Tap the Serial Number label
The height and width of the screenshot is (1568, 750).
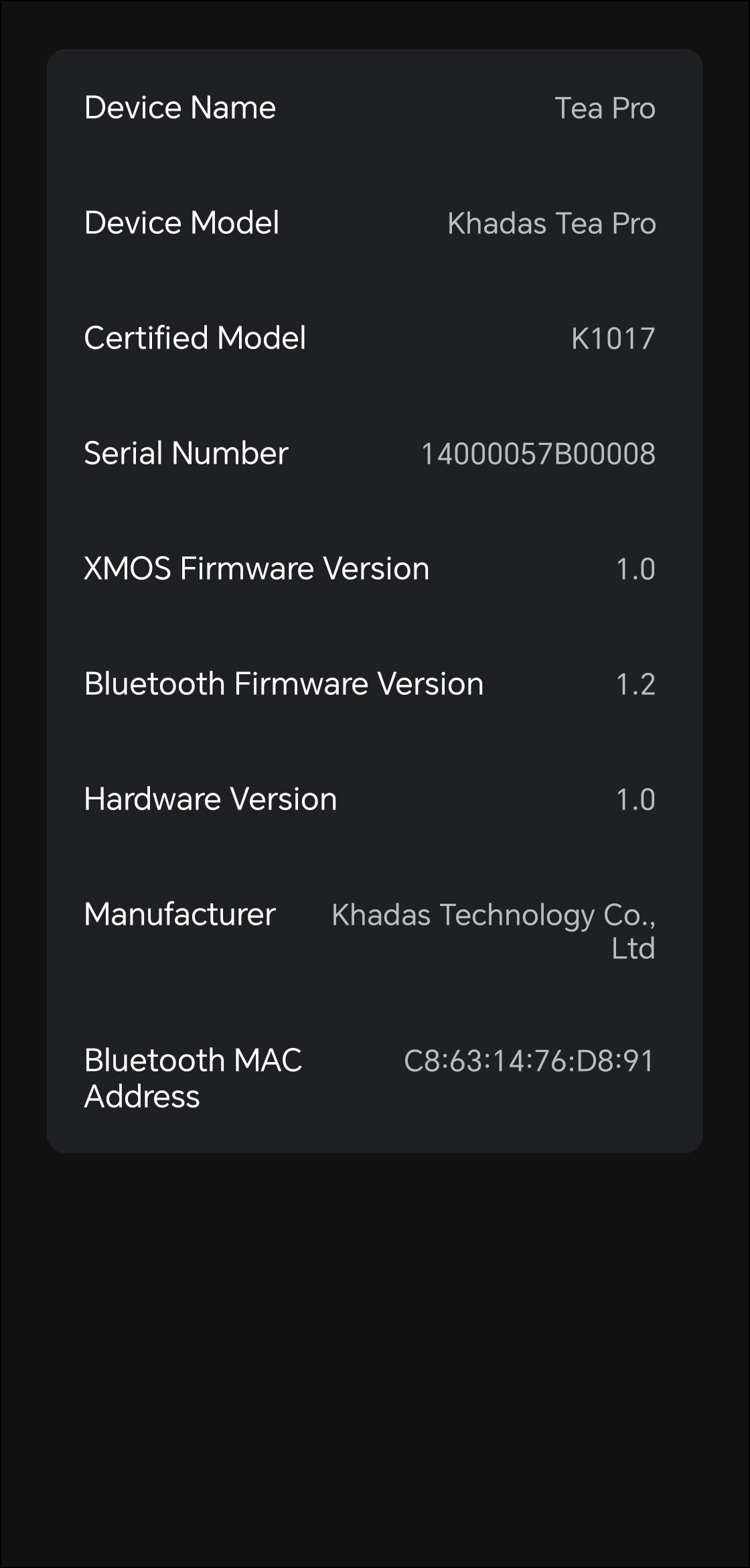click(x=186, y=454)
